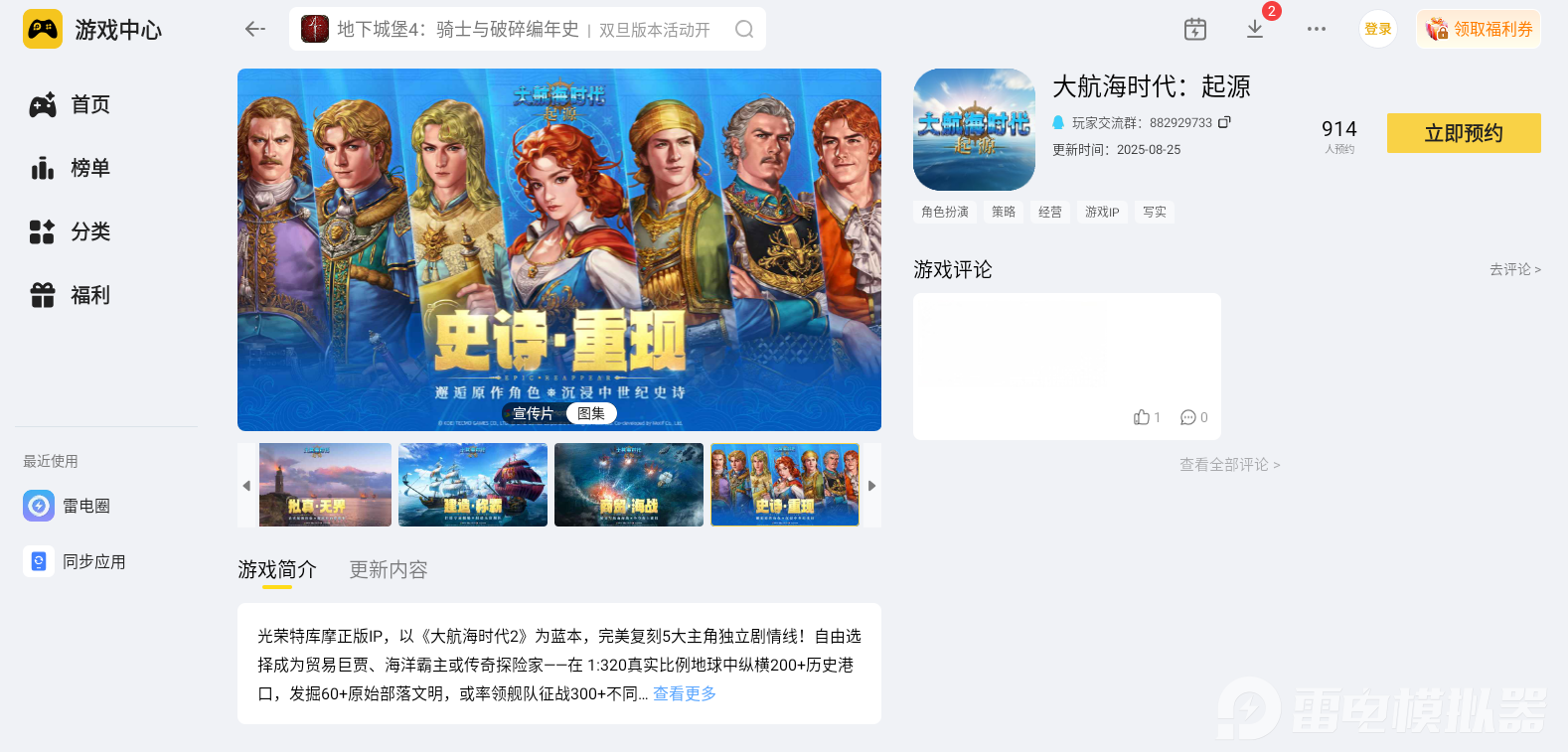Click the 登录 login button

(1377, 29)
